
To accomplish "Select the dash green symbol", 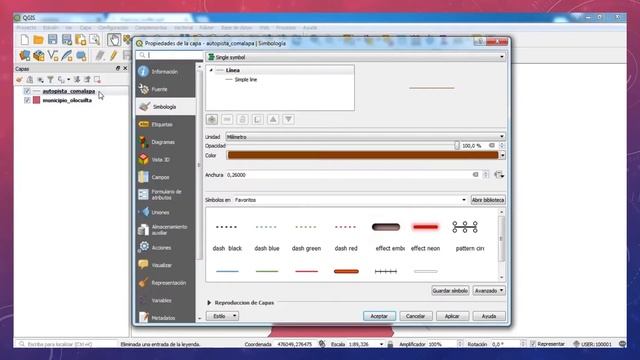I will [x=306, y=236].
